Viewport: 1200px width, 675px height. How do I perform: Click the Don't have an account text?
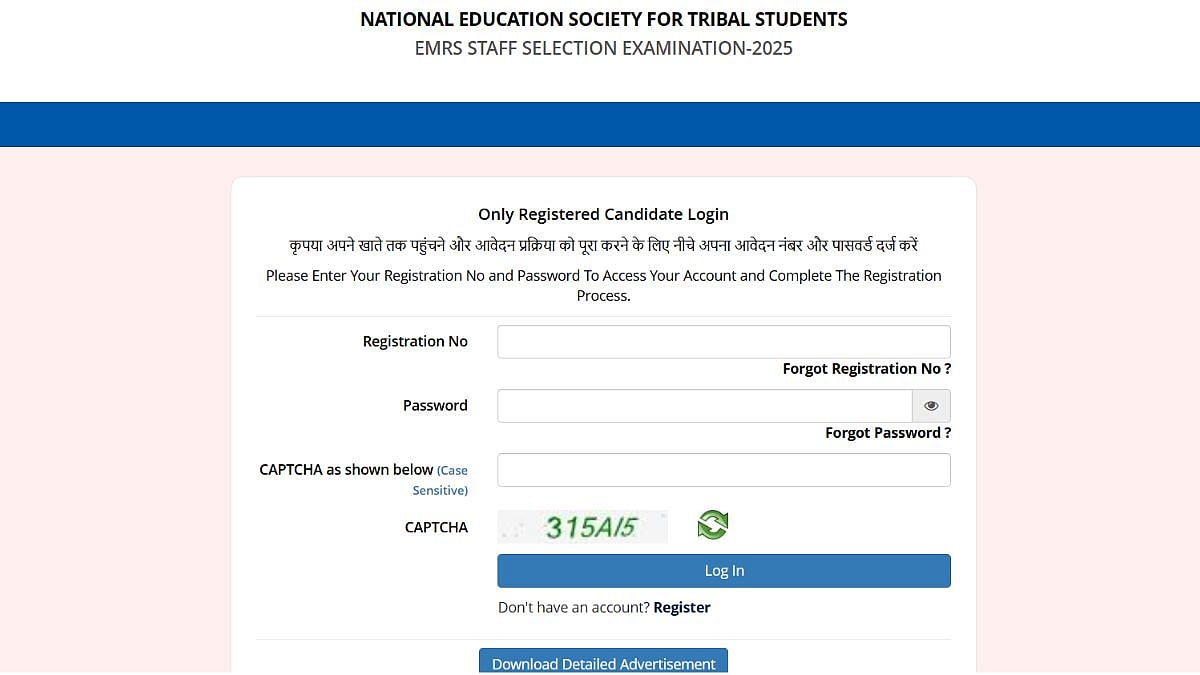pos(575,606)
